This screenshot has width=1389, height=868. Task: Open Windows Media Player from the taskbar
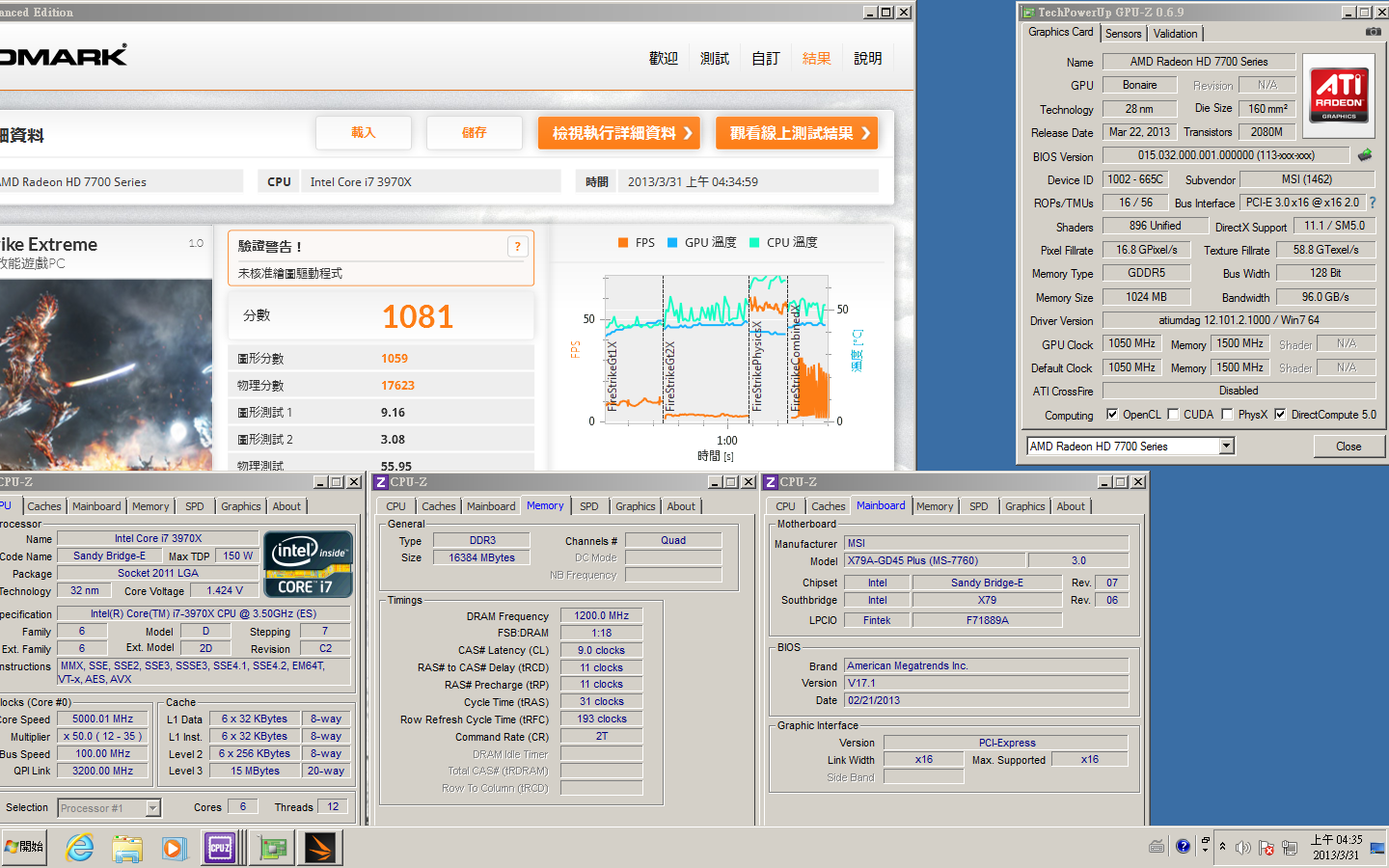click(174, 849)
